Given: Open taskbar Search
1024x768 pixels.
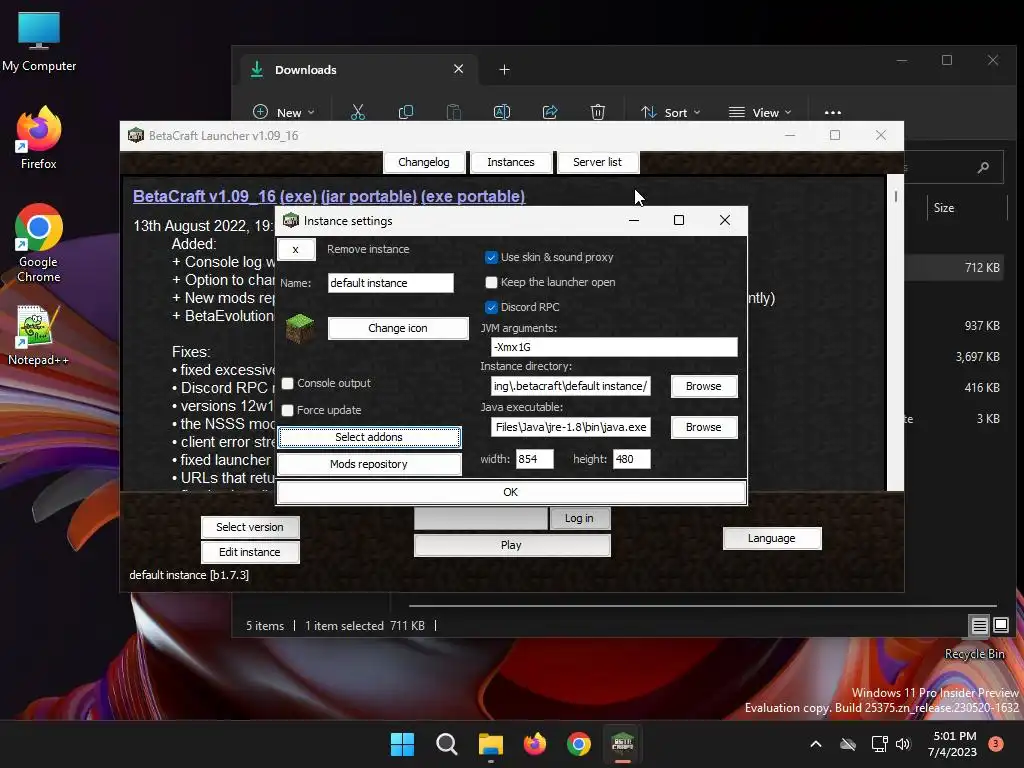Looking at the screenshot, I should point(447,744).
